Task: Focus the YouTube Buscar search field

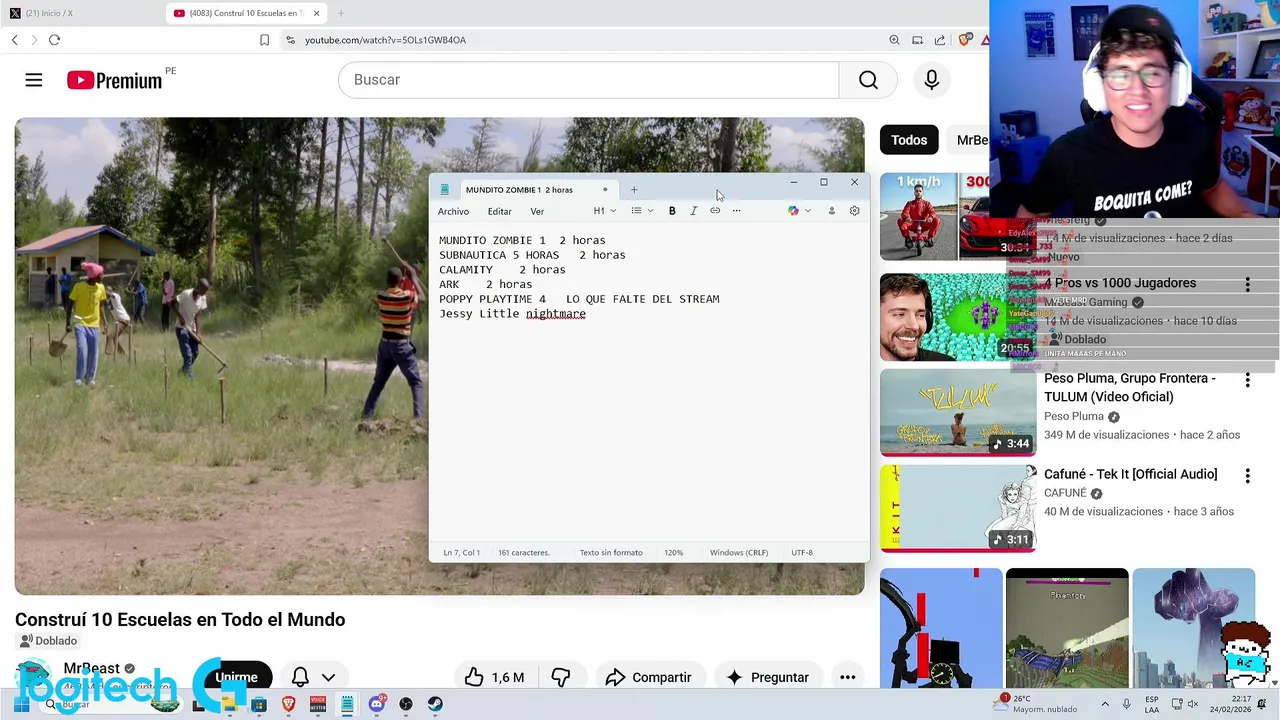Action: pyautogui.click(x=588, y=80)
